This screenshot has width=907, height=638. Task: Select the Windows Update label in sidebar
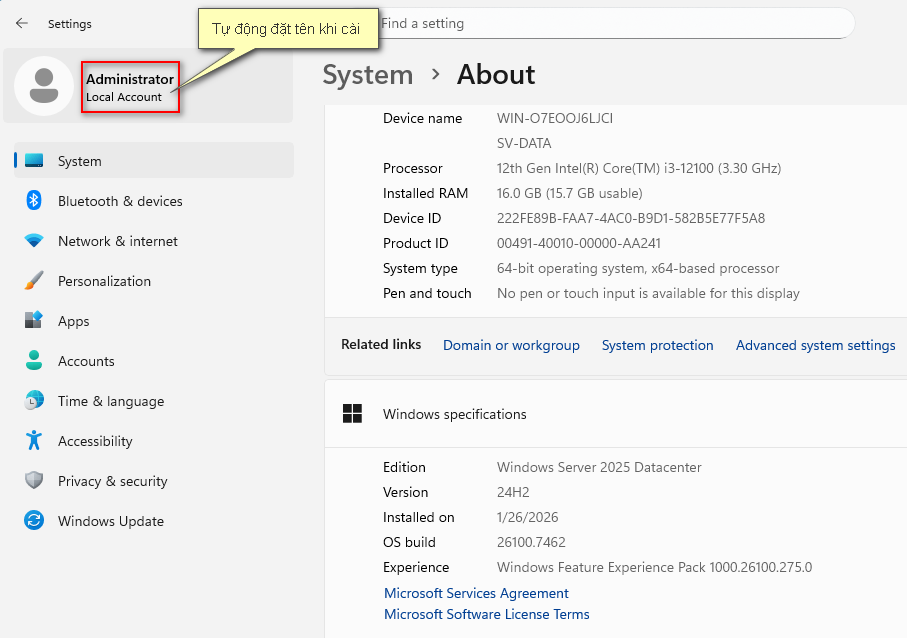[x=111, y=521]
